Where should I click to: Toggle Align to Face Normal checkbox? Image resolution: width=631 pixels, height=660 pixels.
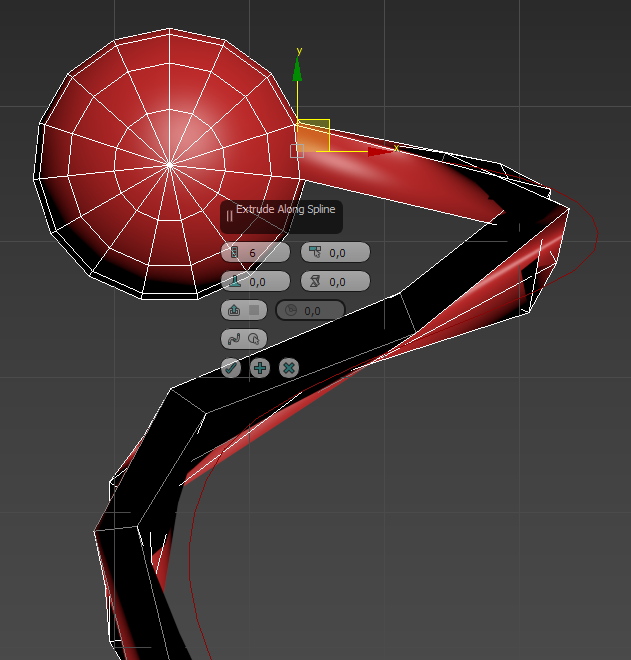[x=244, y=310]
